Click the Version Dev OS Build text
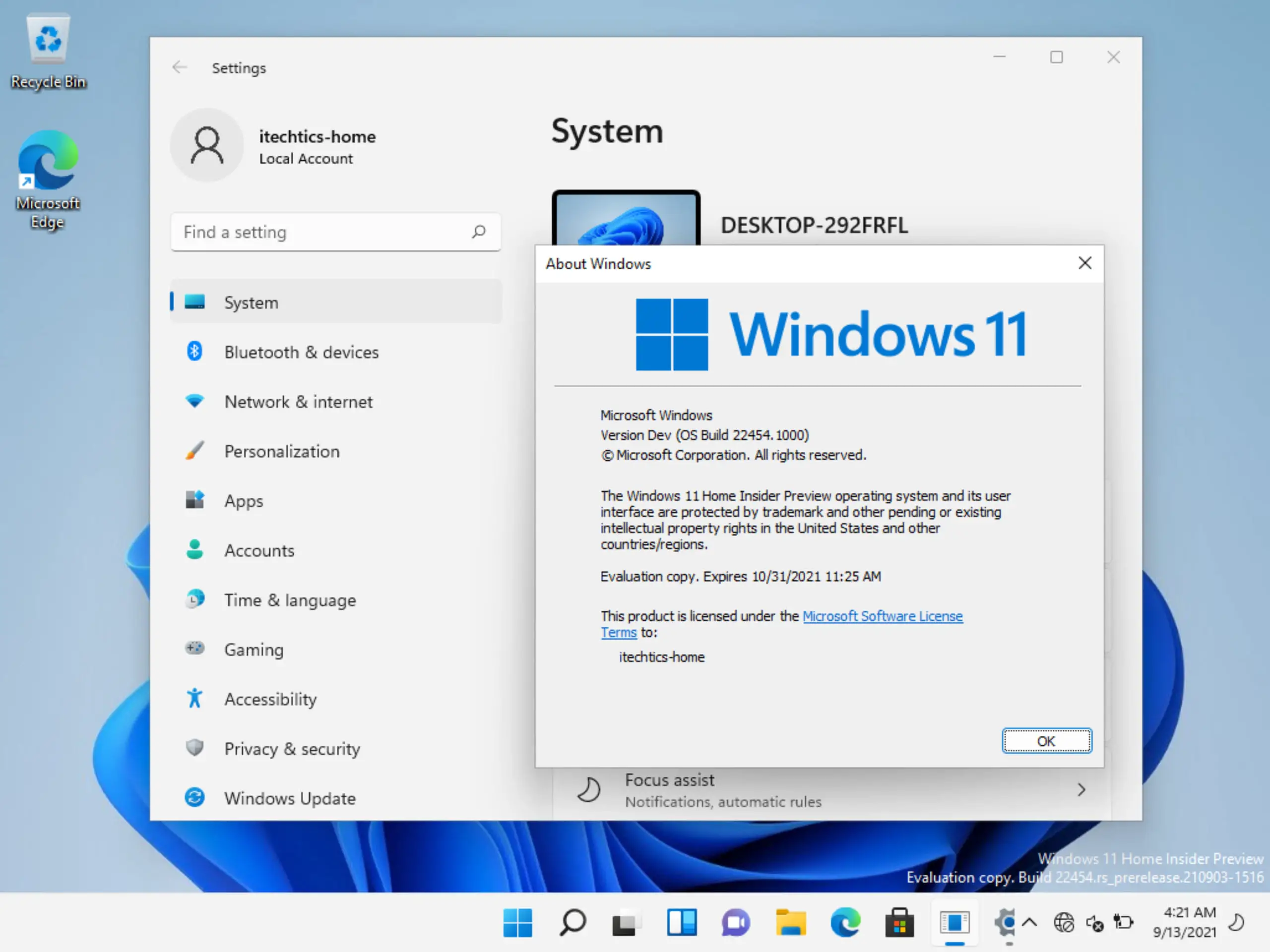The image size is (1270, 952). pos(704,435)
